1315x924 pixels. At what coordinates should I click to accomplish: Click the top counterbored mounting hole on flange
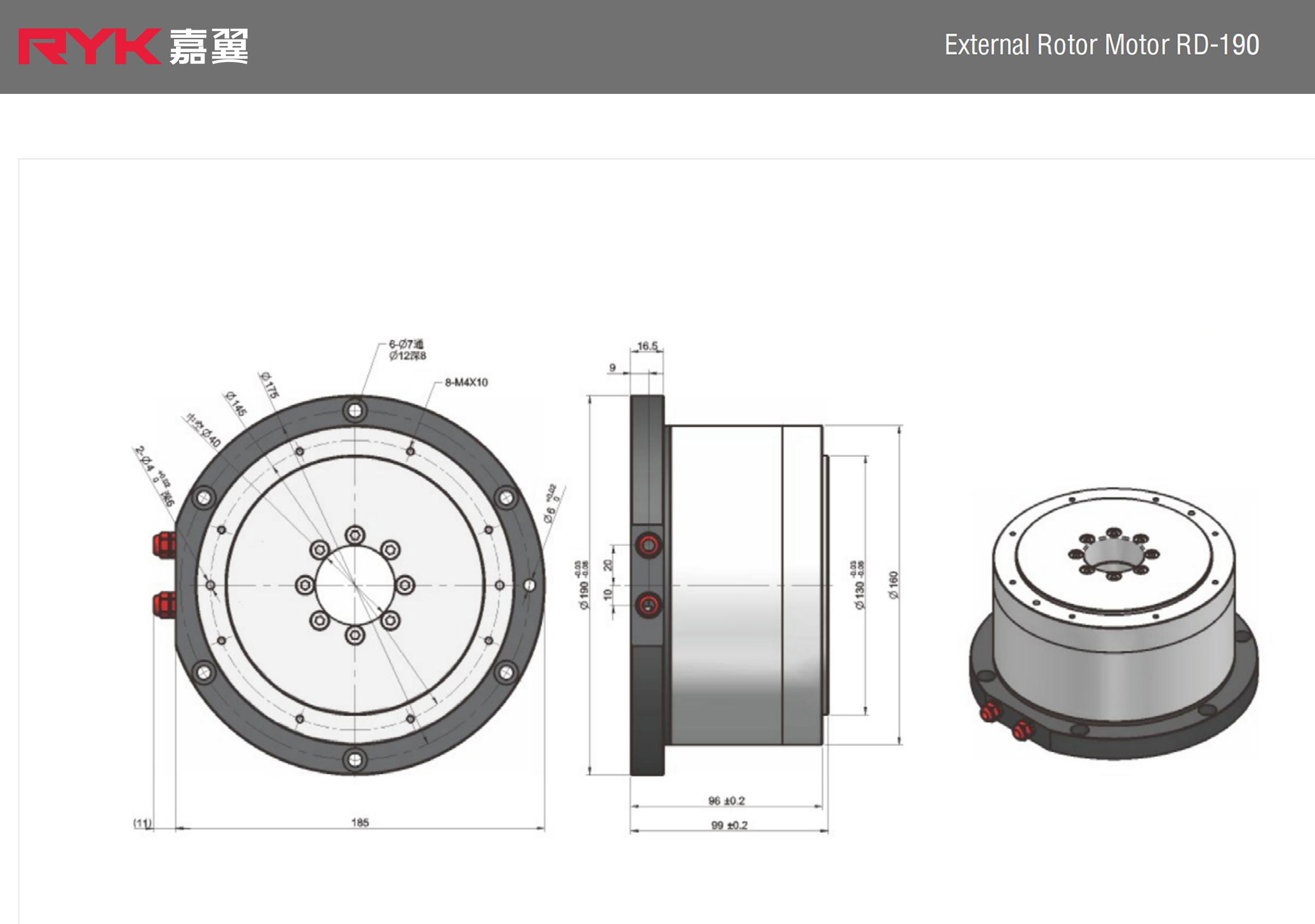(x=355, y=410)
